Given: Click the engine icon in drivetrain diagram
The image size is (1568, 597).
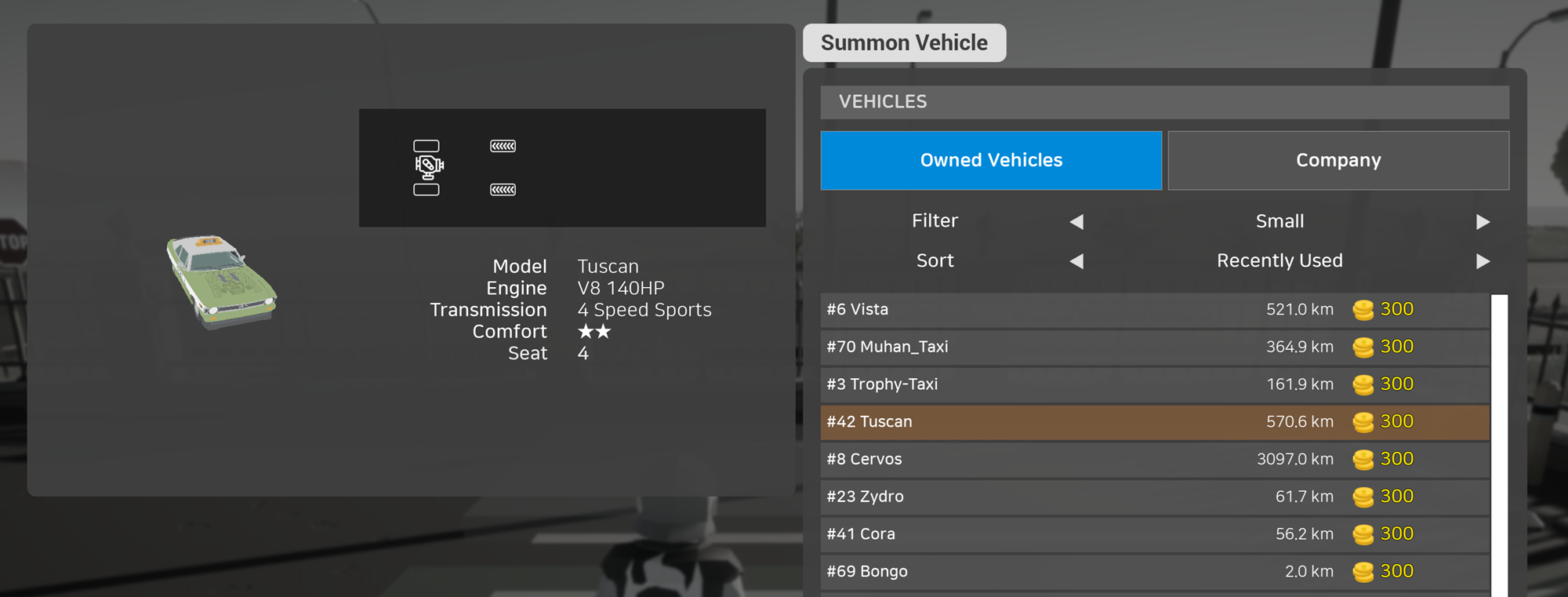Looking at the screenshot, I should pyautogui.click(x=429, y=166).
